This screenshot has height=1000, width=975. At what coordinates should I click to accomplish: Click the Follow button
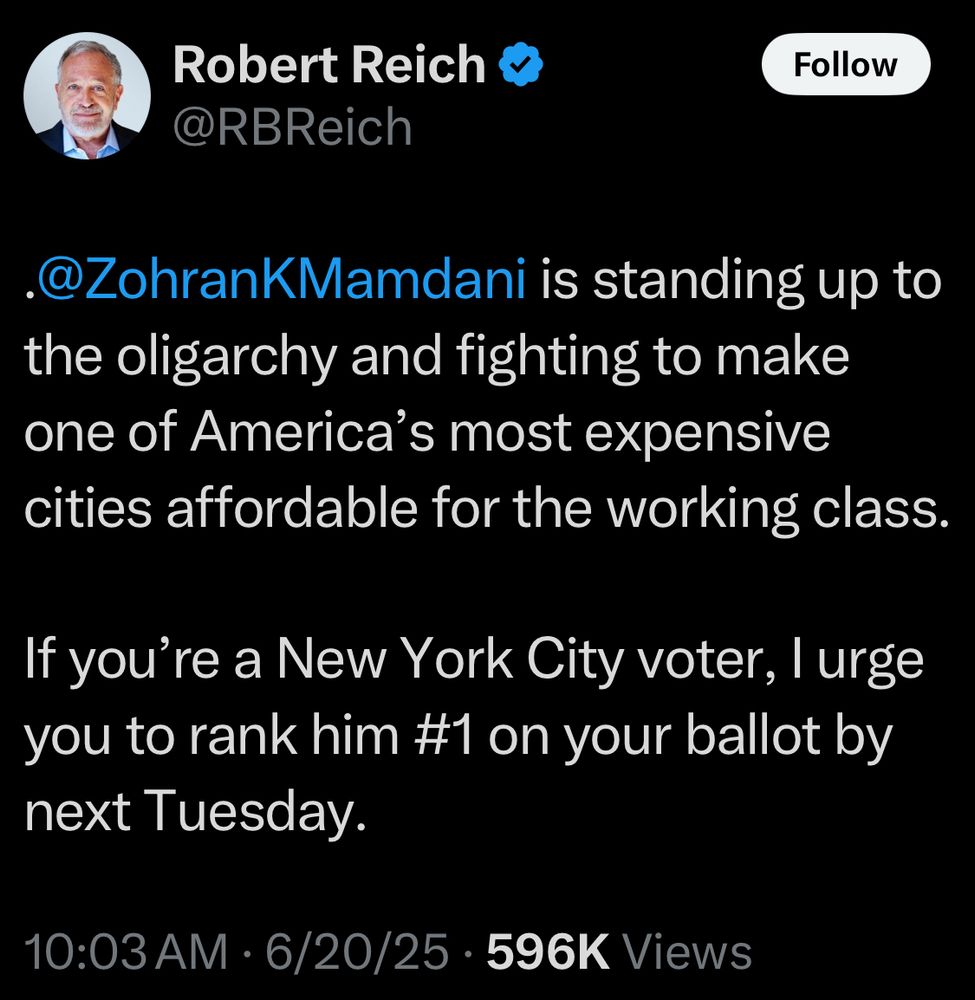click(846, 64)
